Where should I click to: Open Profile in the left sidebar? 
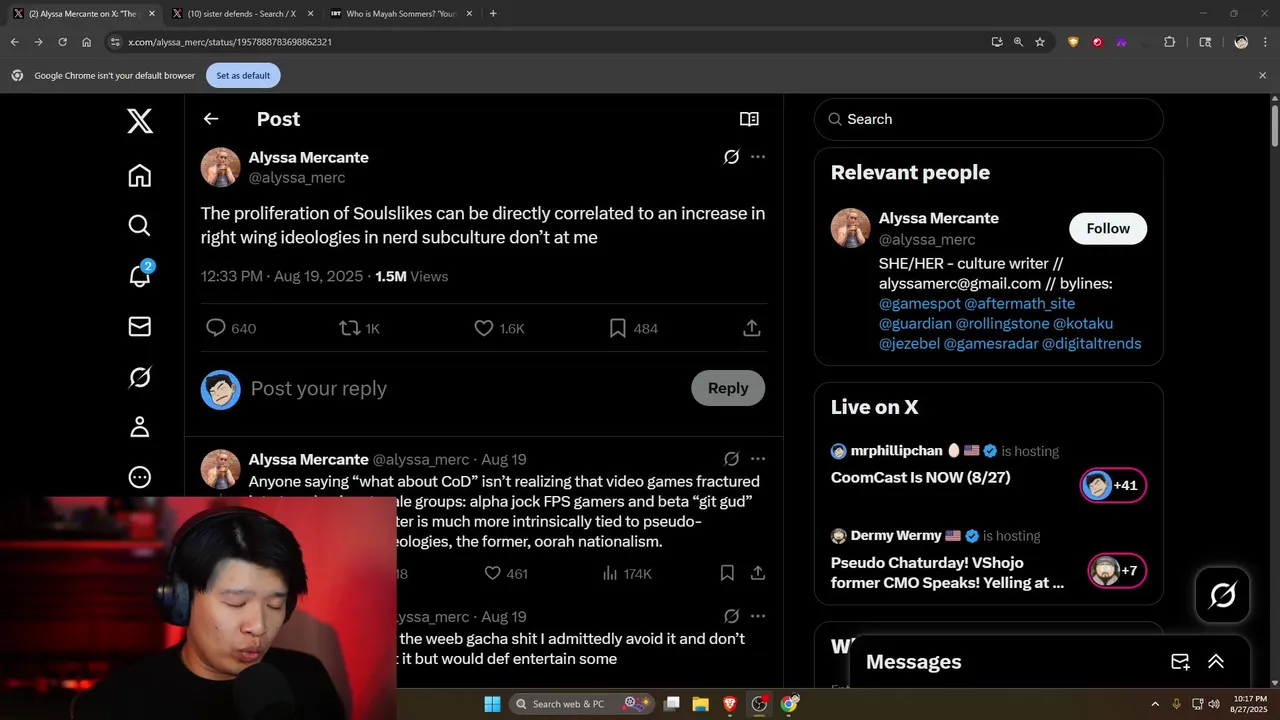pos(140,427)
